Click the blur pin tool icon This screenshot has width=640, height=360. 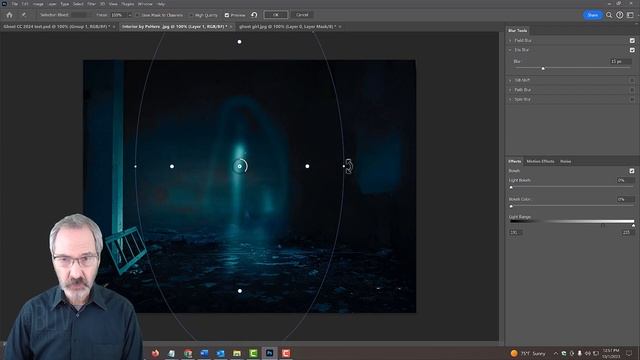coord(24,15)
